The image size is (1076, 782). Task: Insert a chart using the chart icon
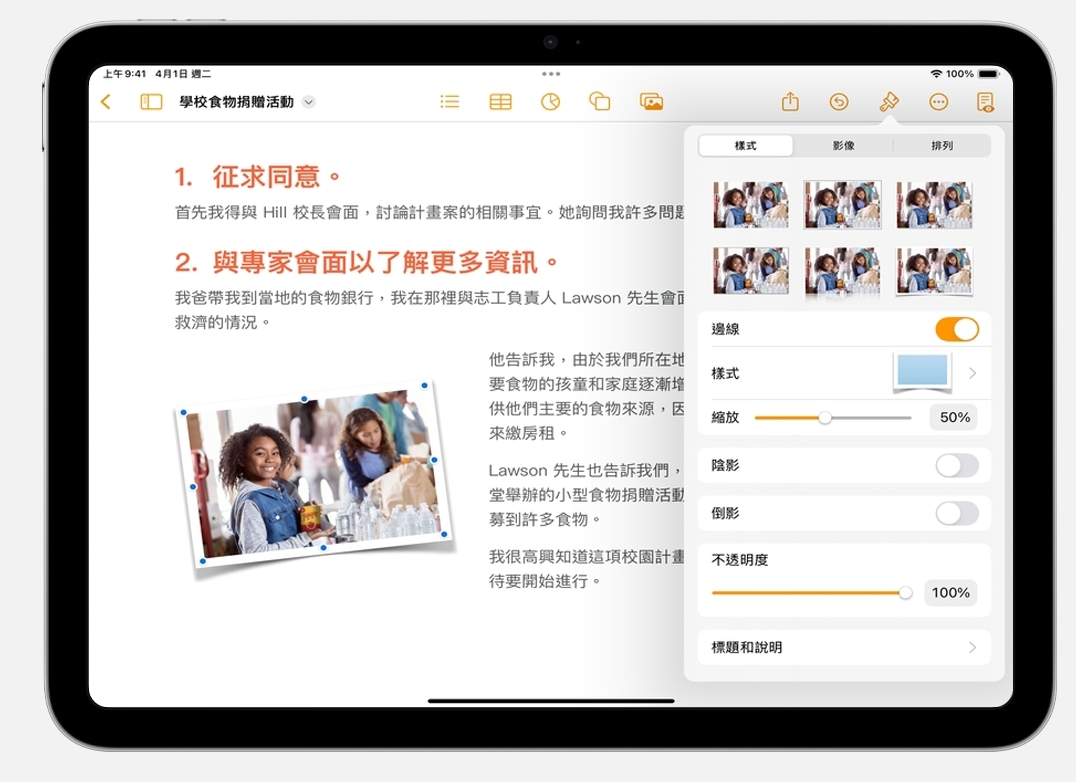tap(550, 102)
